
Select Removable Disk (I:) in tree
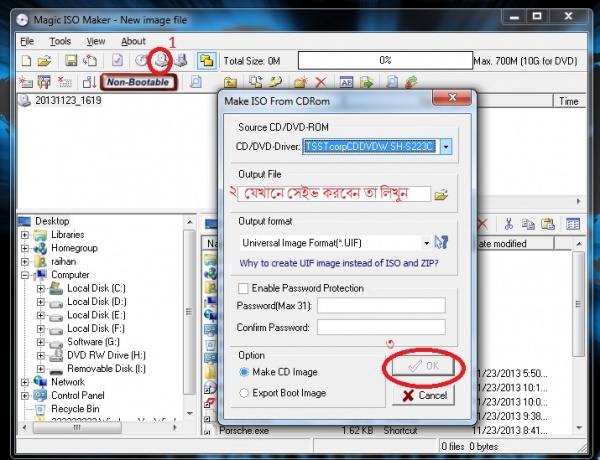pos(106,369)
